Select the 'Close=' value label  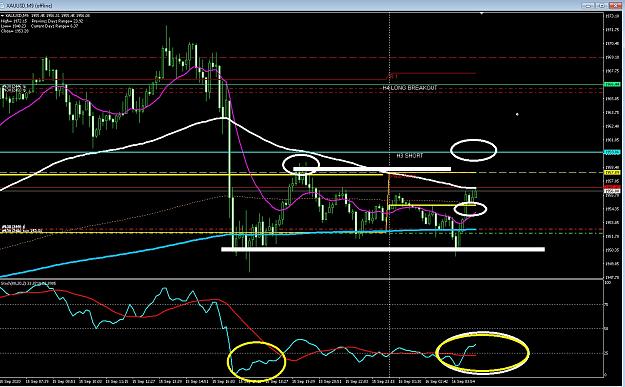pyautogui.click(x=14, y=31)
